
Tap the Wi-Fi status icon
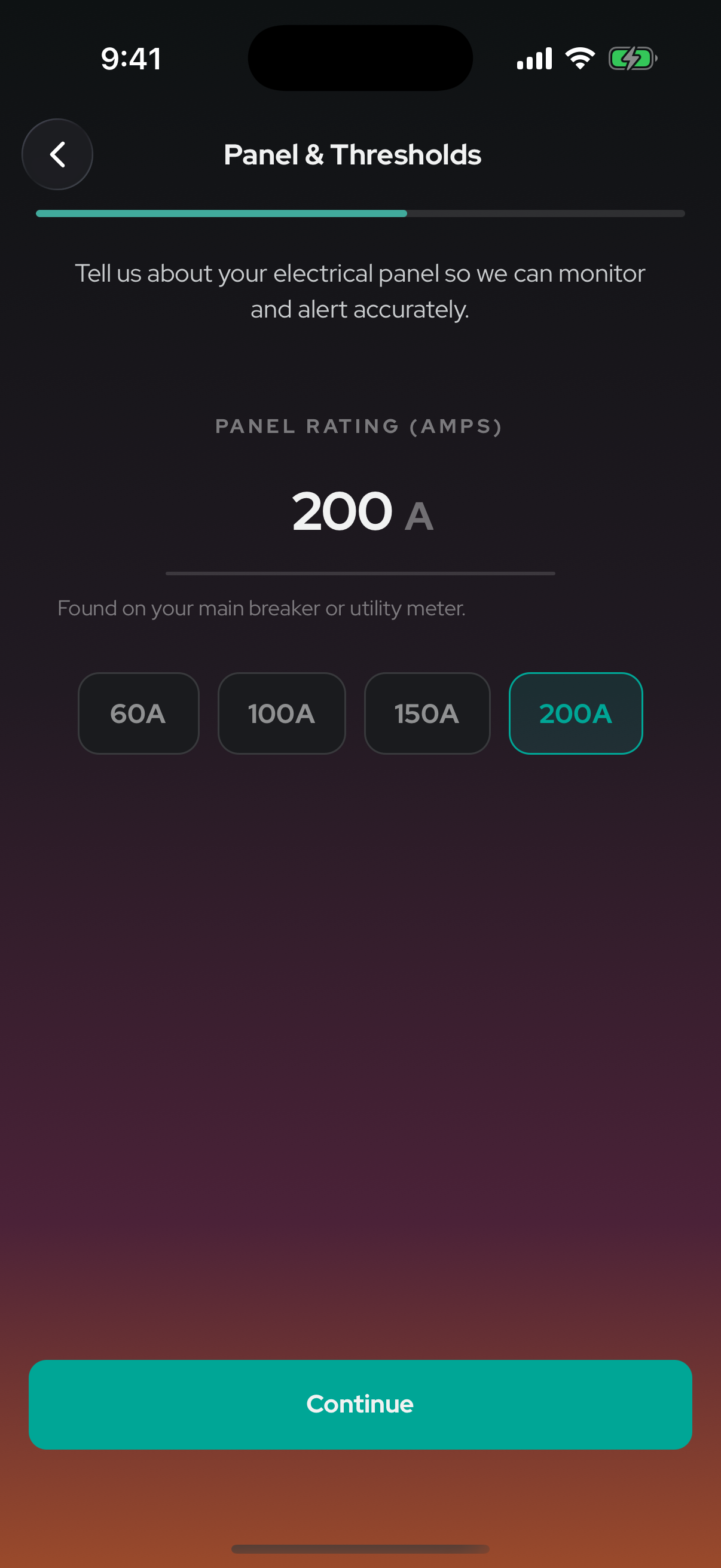click(580, 59)
